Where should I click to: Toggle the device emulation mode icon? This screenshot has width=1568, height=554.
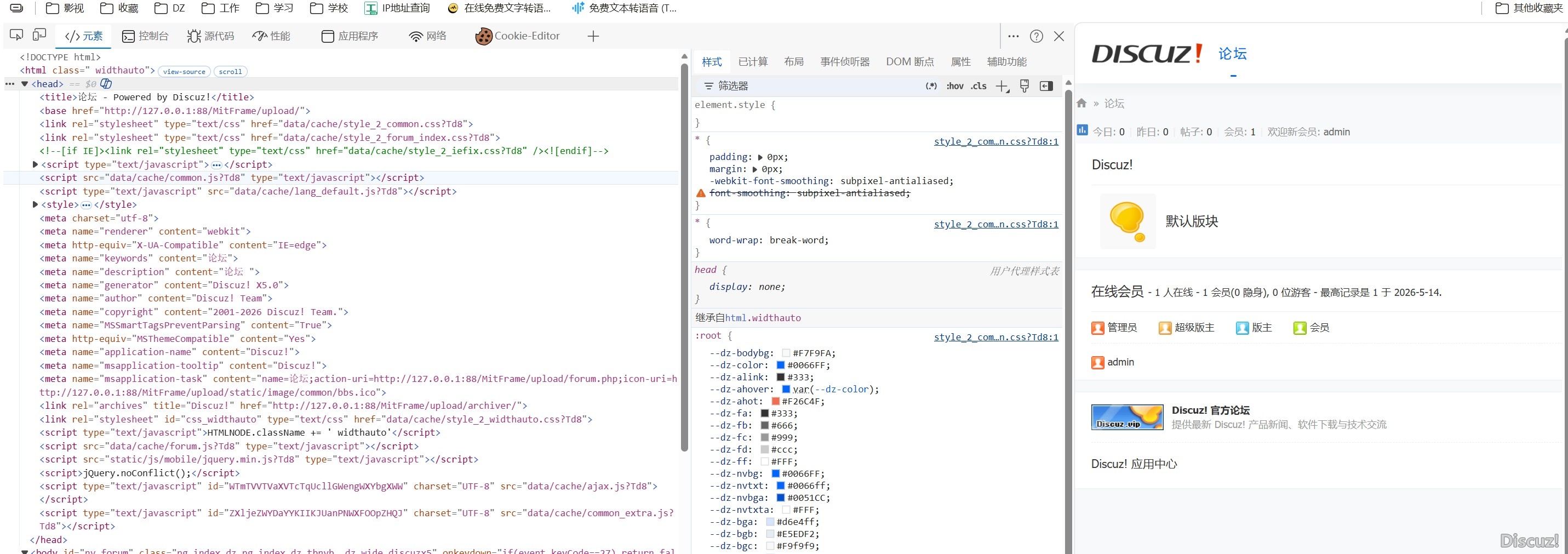click(39, 35)
